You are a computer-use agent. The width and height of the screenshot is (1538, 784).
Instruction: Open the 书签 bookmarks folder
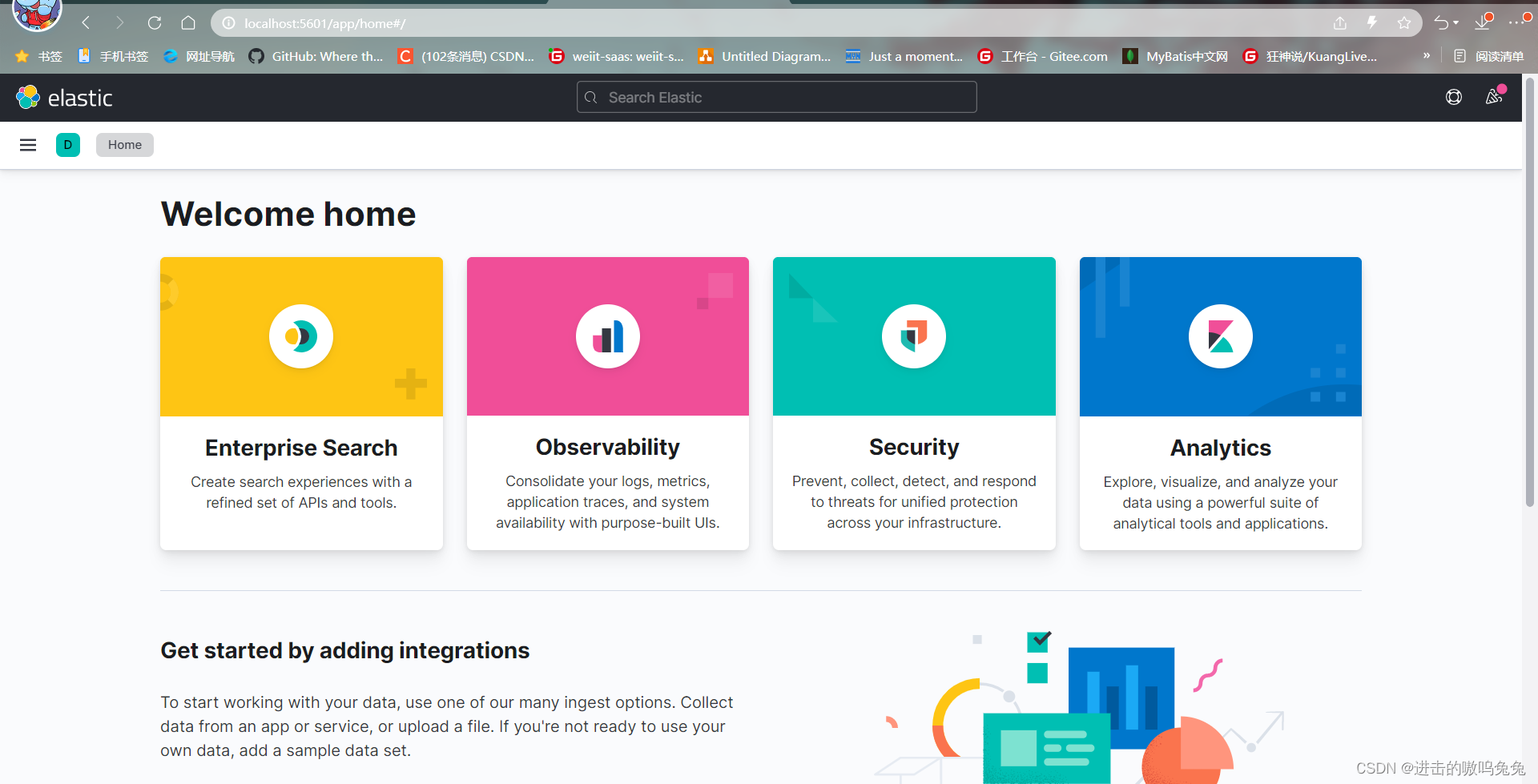coord(38,56)
